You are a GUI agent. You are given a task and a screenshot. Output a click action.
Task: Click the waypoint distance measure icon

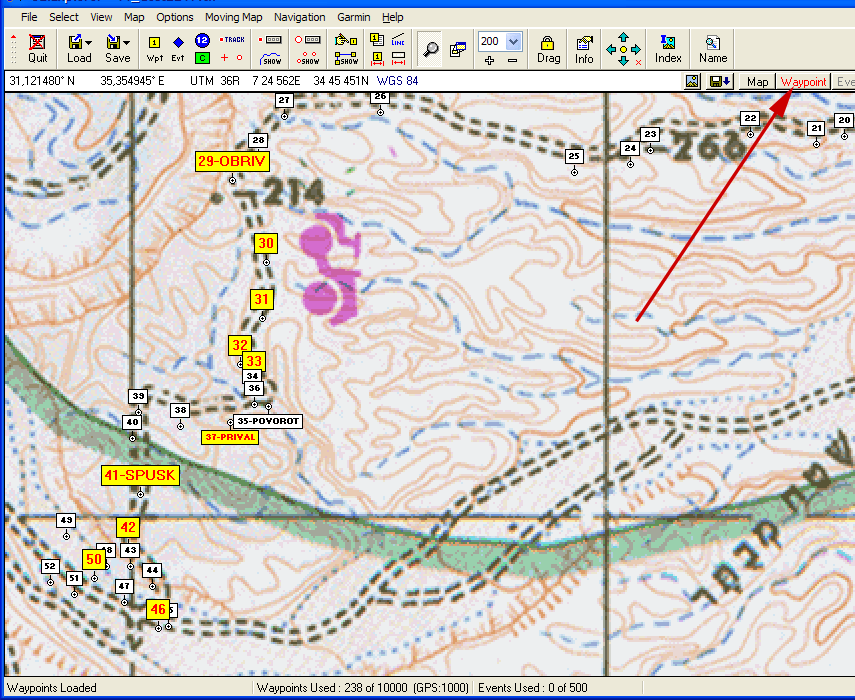pyautogui.click(x=377, y=58)
